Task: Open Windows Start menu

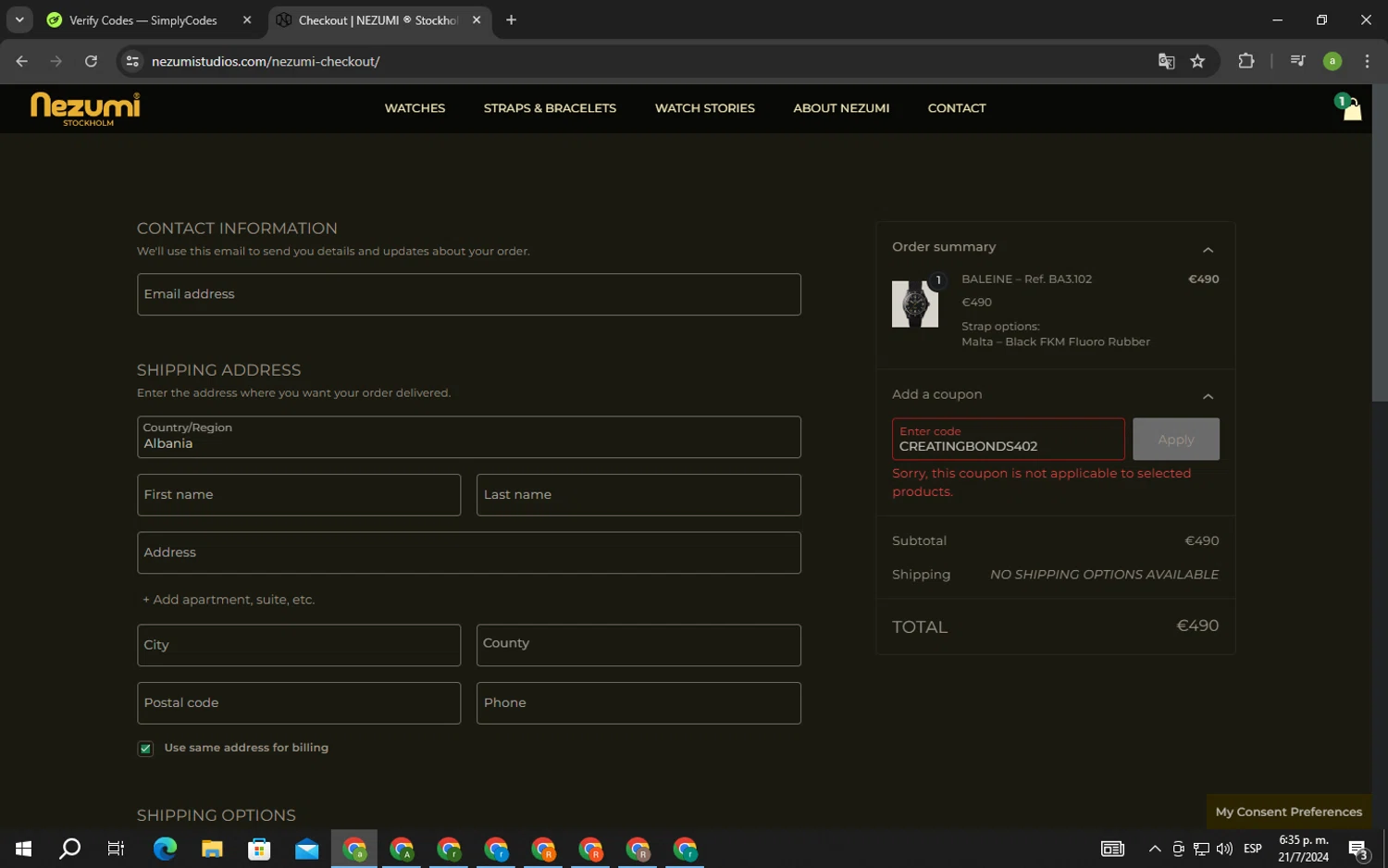Action: pos(23,849)
